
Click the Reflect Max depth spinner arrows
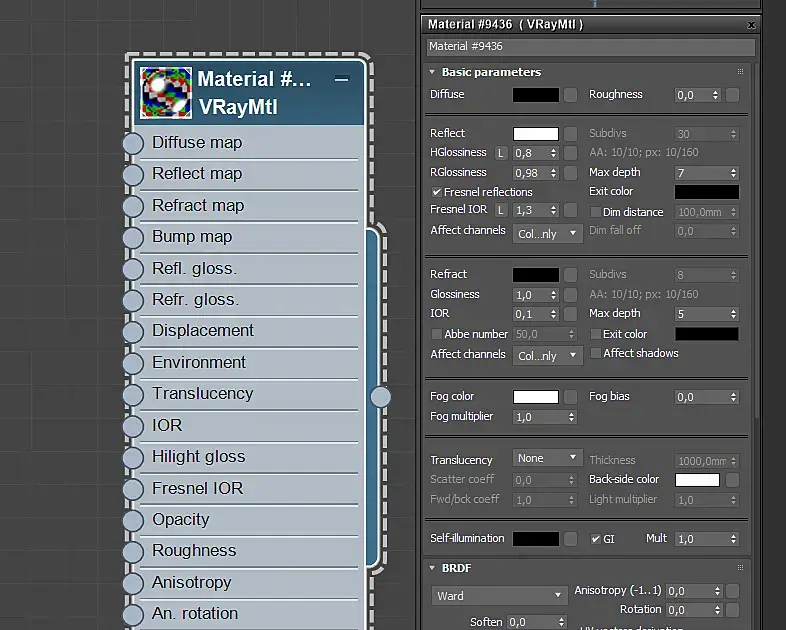tap(733, 173)
